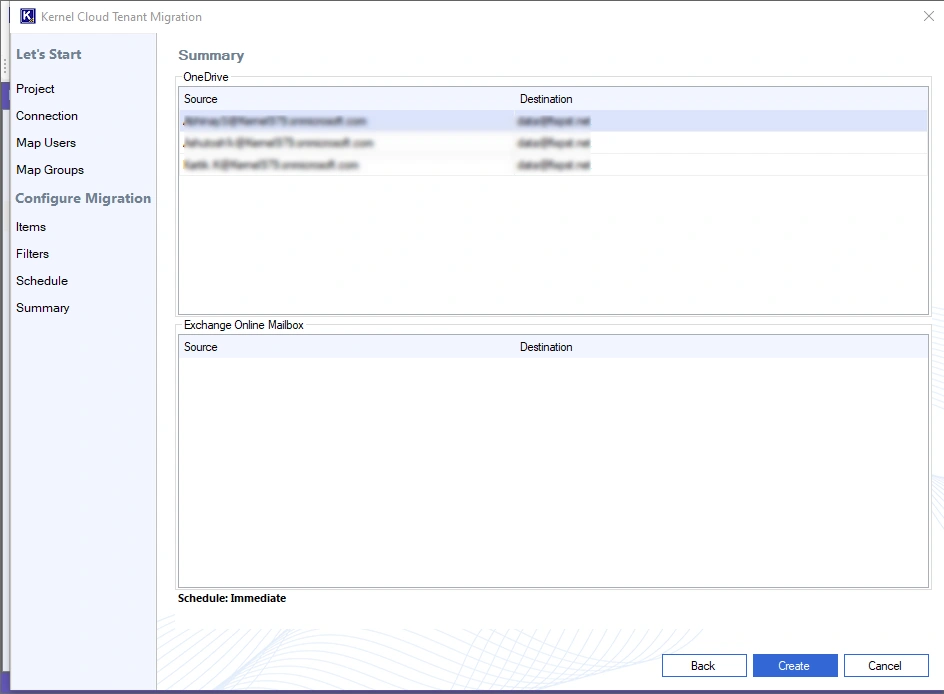Open the Map Groups step
Viewport: 944px width, 694px height.
(50, 170)
